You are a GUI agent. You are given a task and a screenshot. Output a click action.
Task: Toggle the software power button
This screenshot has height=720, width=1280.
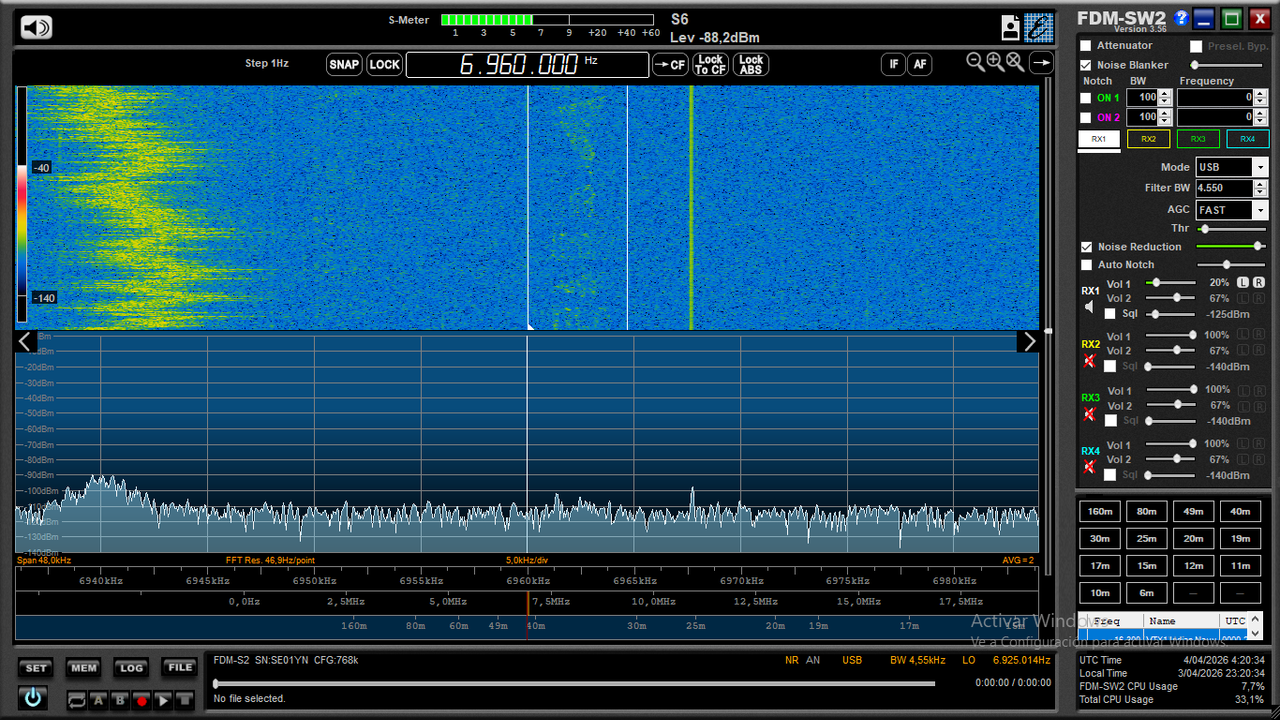click(33, 697)
